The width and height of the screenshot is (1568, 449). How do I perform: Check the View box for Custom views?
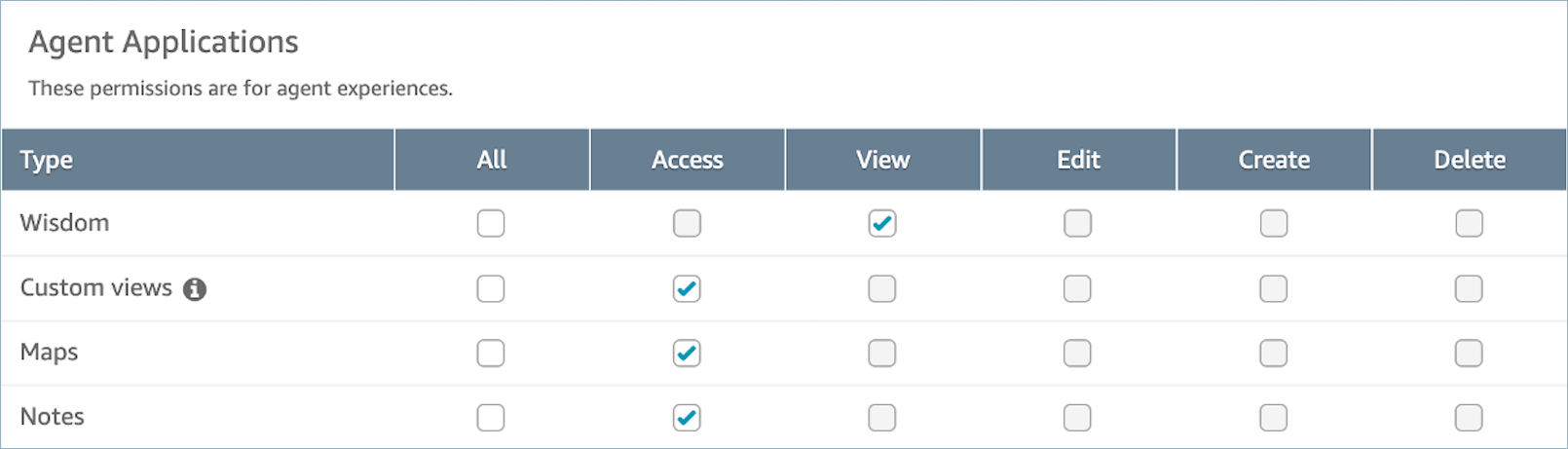(882, 289)
